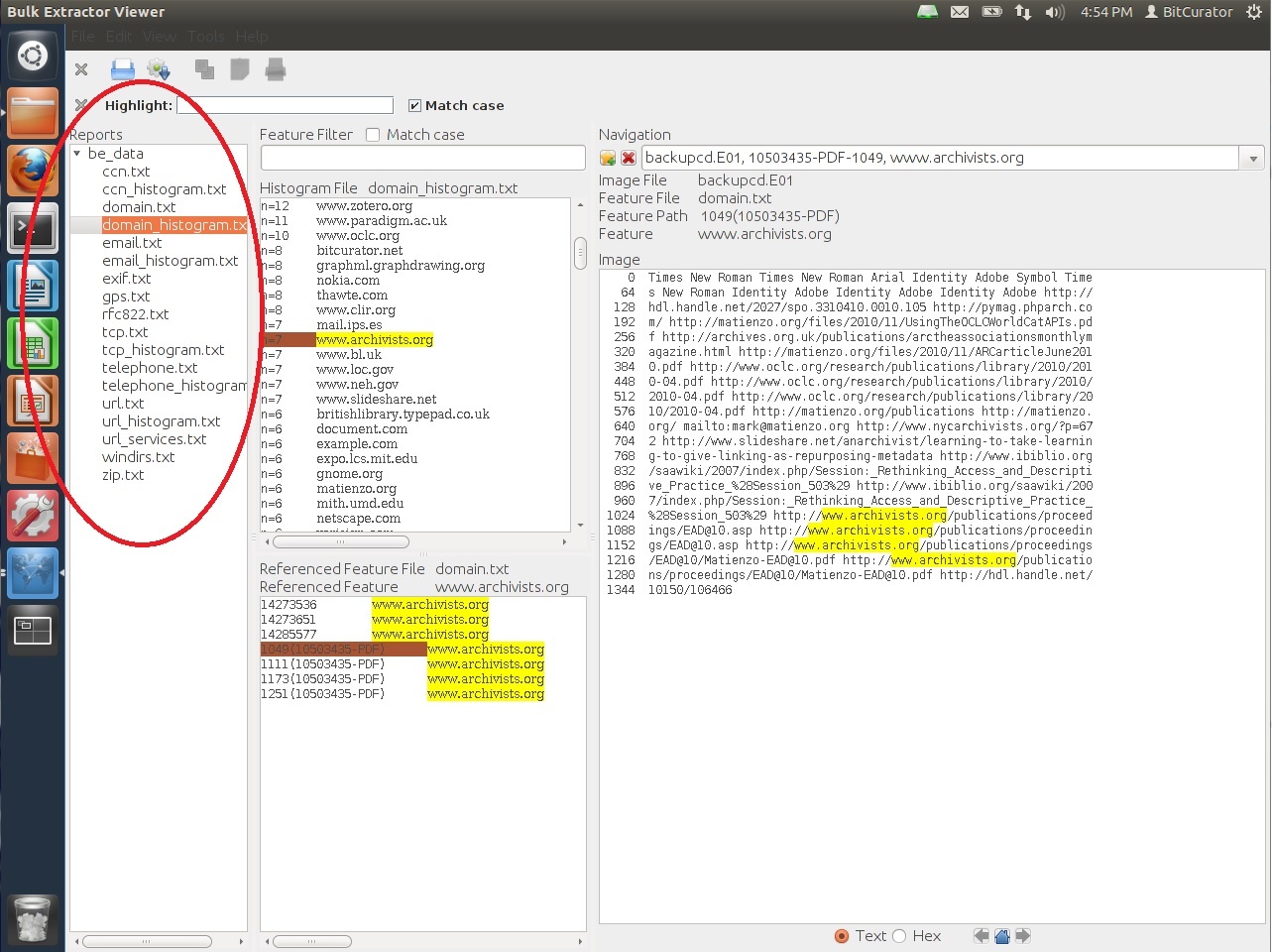The width and height of the screenshot is (1272, 952).
Task: Open LibreOffice Impress from the launcher
Action: 33,402
